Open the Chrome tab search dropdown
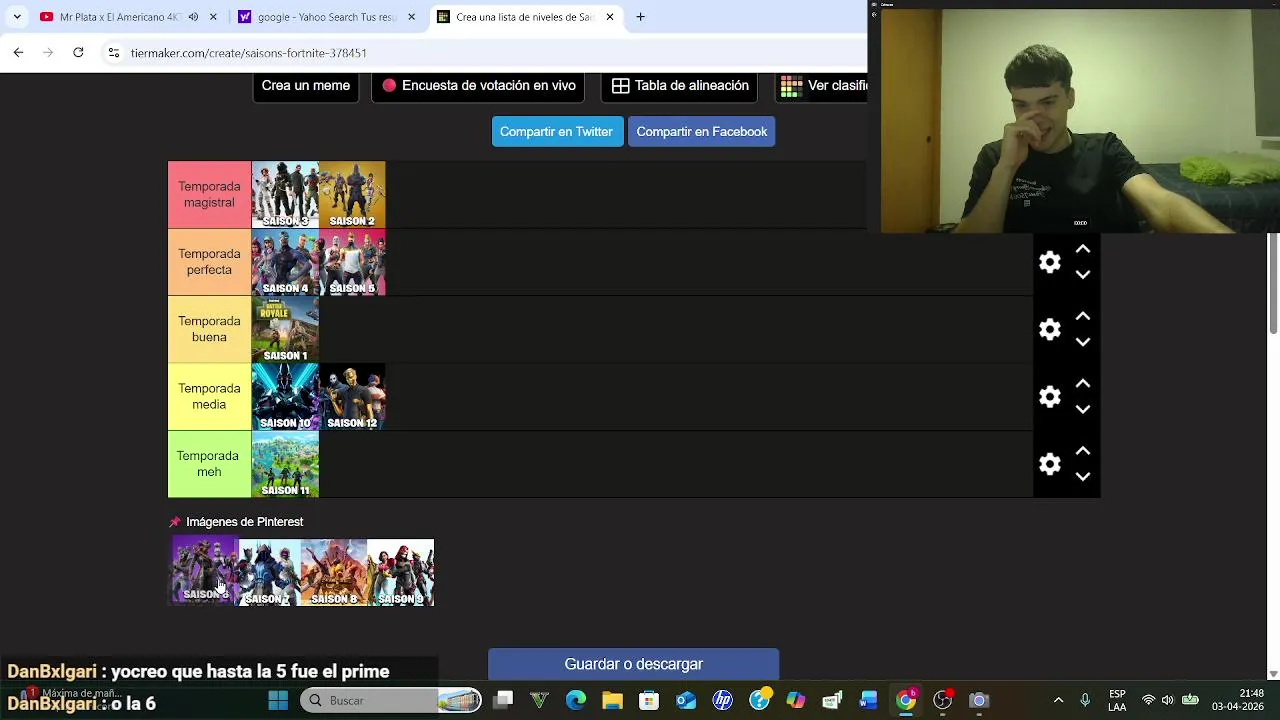 pos(17,17)
